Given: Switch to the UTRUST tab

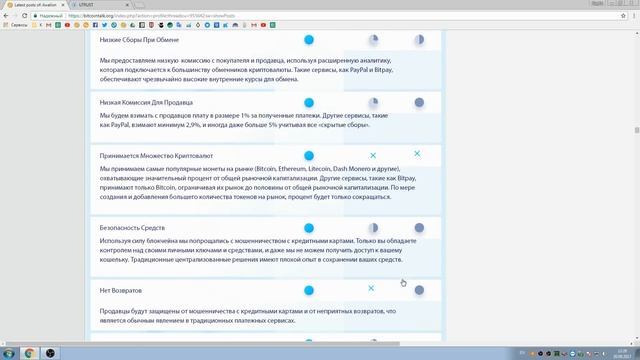Looking at the screenshot, I should point(100,5).
